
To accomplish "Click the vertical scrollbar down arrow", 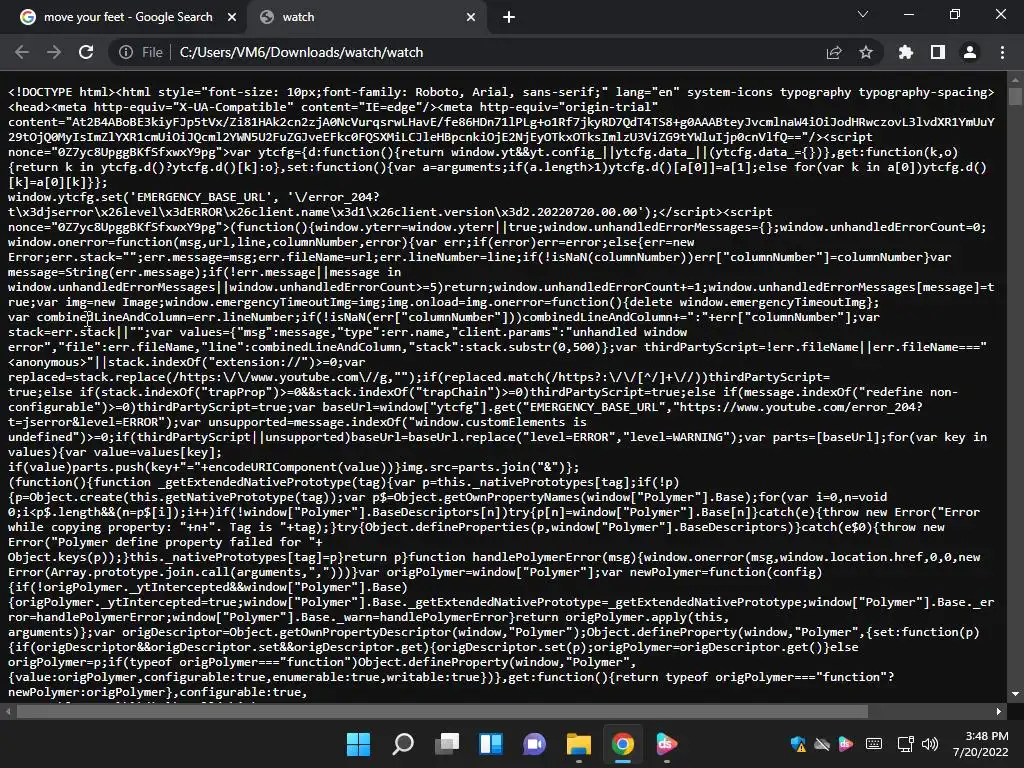I will point(1014,694).
